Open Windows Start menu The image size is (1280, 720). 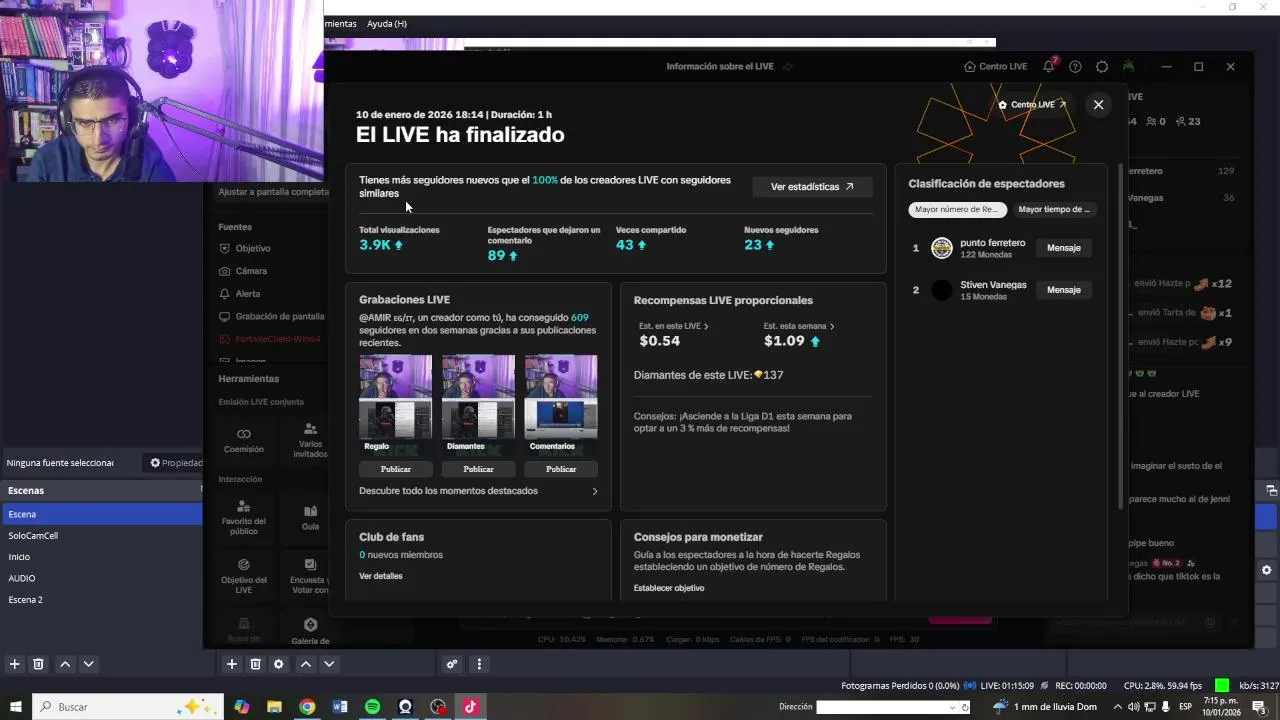pyautogui.click(x=15, y=707)
